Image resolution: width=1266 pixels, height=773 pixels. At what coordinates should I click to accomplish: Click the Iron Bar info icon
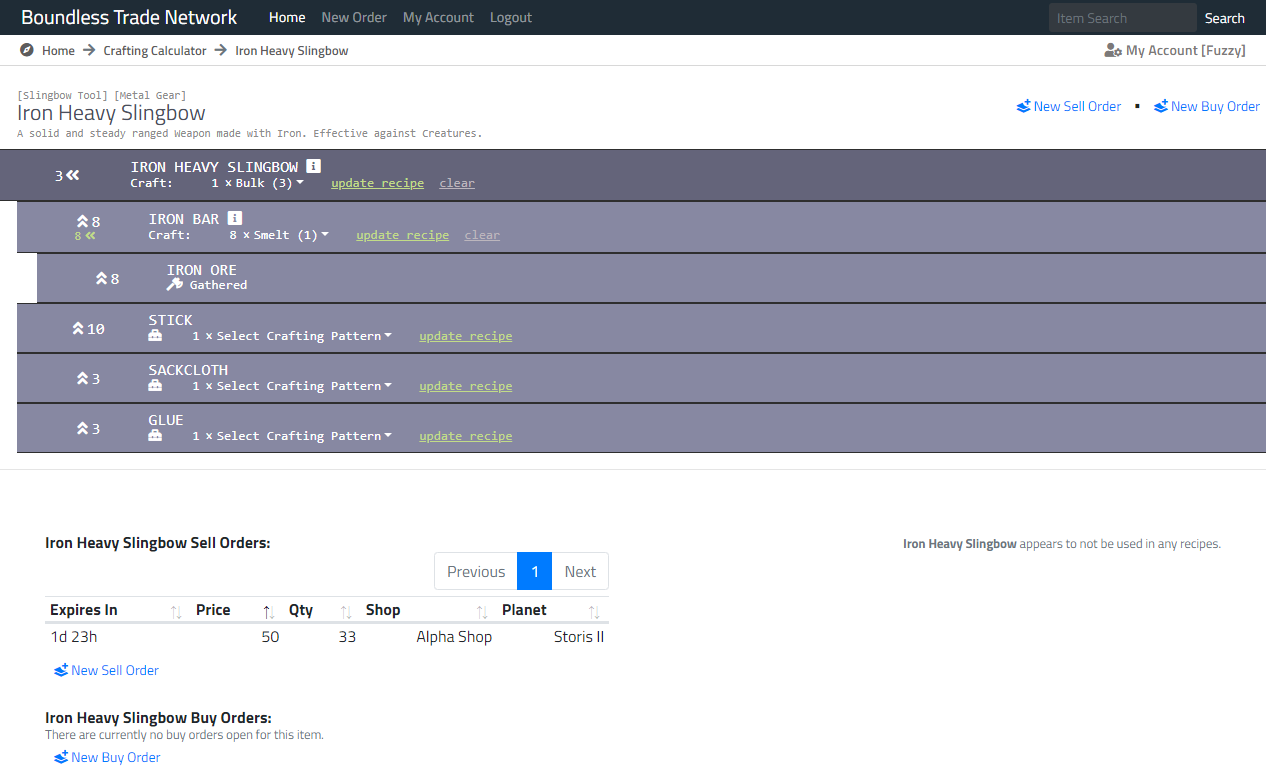tap(235, 218)
